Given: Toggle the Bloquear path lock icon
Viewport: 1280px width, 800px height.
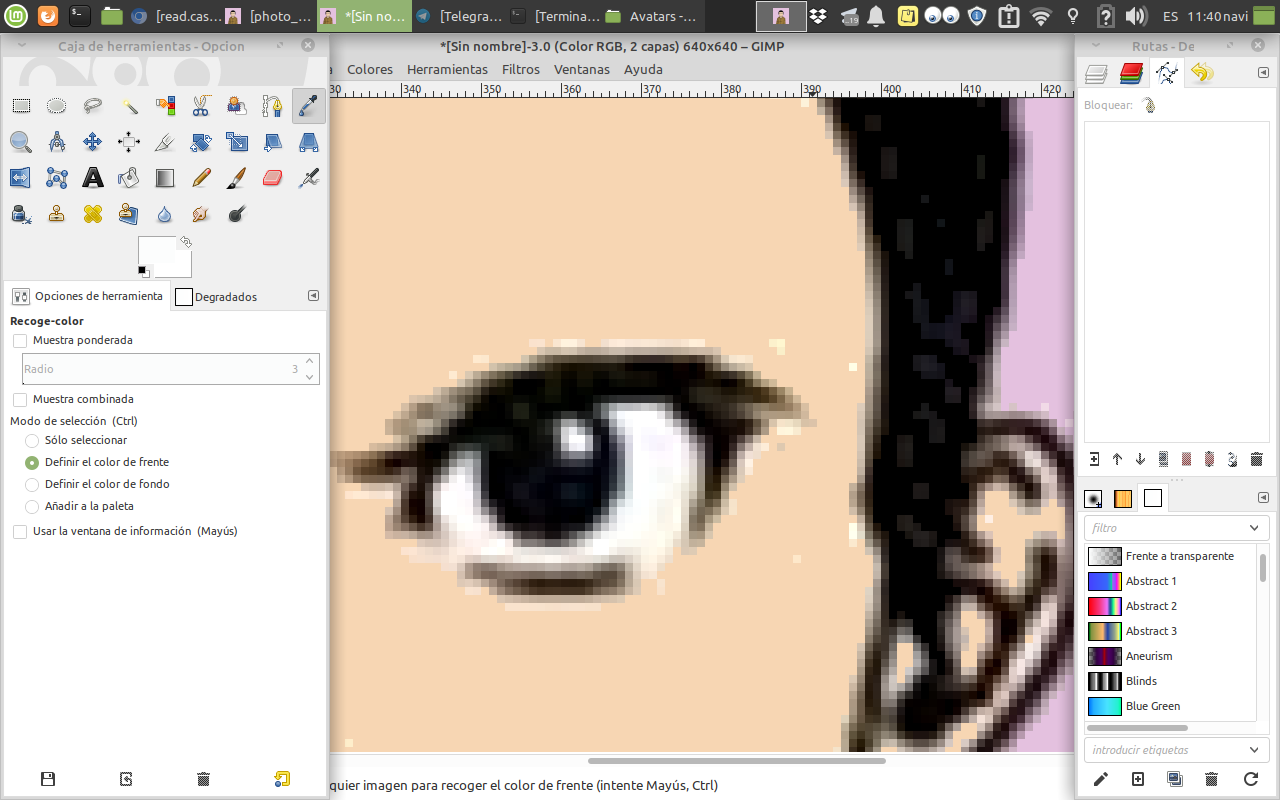Looking at the screenshot, I should (1149, 105).
